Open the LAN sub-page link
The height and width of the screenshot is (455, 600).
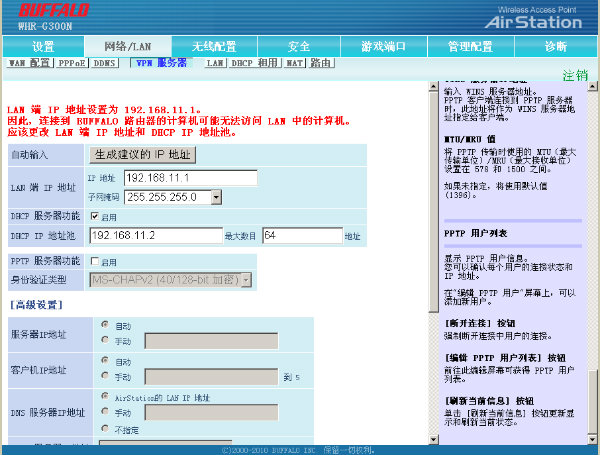[215, 63]
